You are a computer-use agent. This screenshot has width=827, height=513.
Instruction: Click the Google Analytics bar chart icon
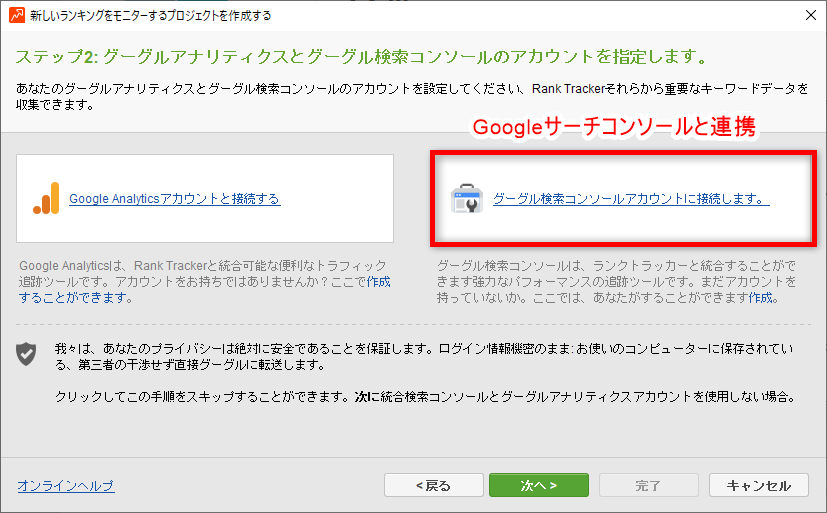[x=46, y=198]
